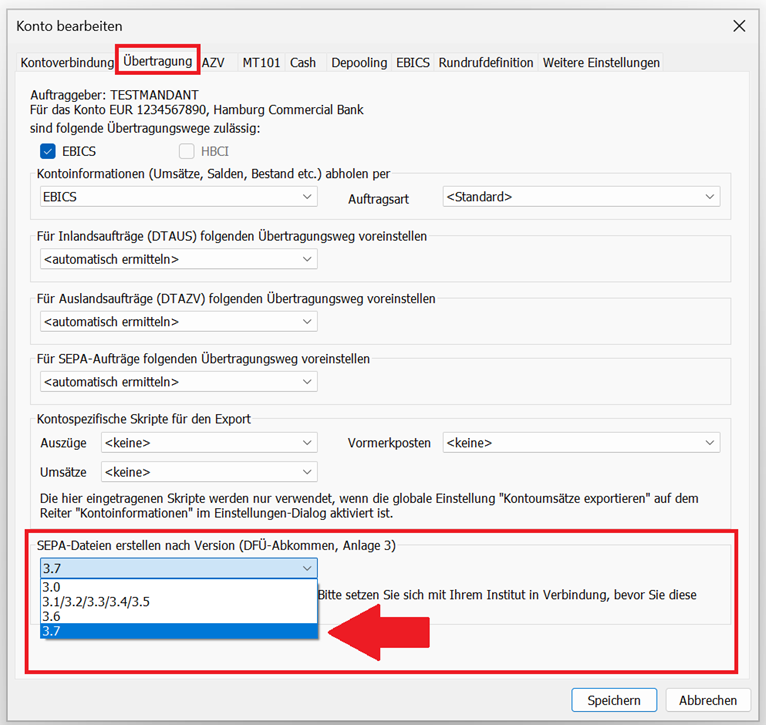
Task: Open Weitere Einstellungen tab
Action: 601,63
